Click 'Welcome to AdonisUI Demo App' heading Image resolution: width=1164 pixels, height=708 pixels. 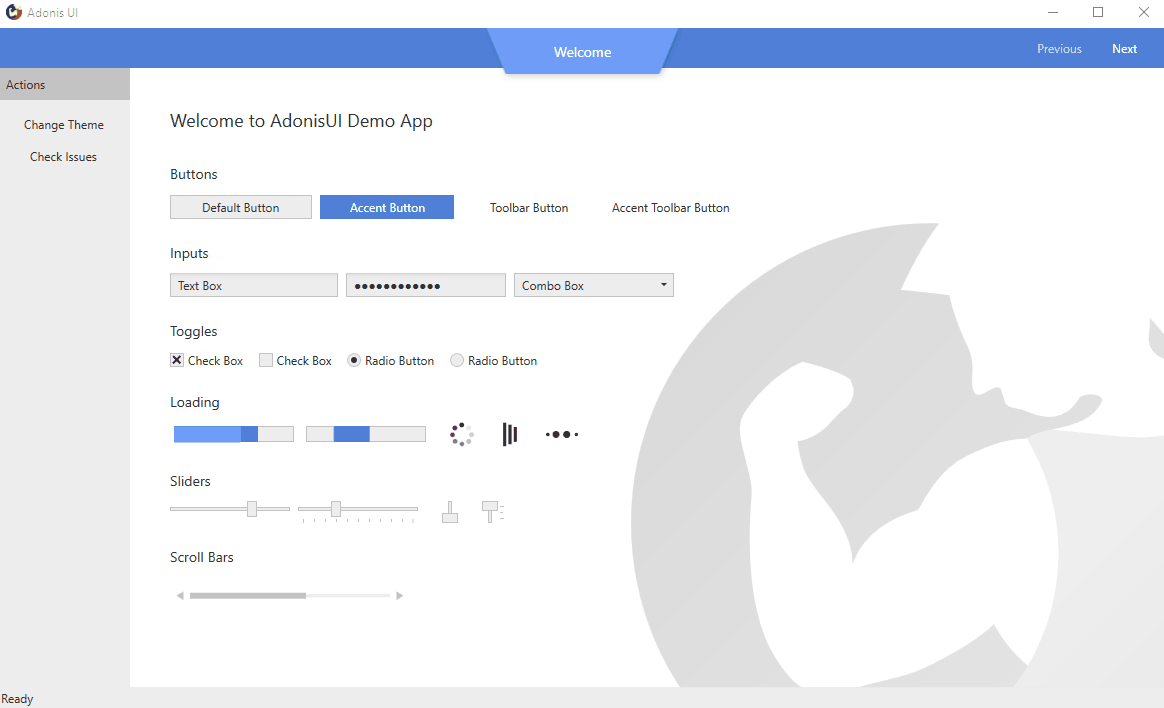point(301,121)
